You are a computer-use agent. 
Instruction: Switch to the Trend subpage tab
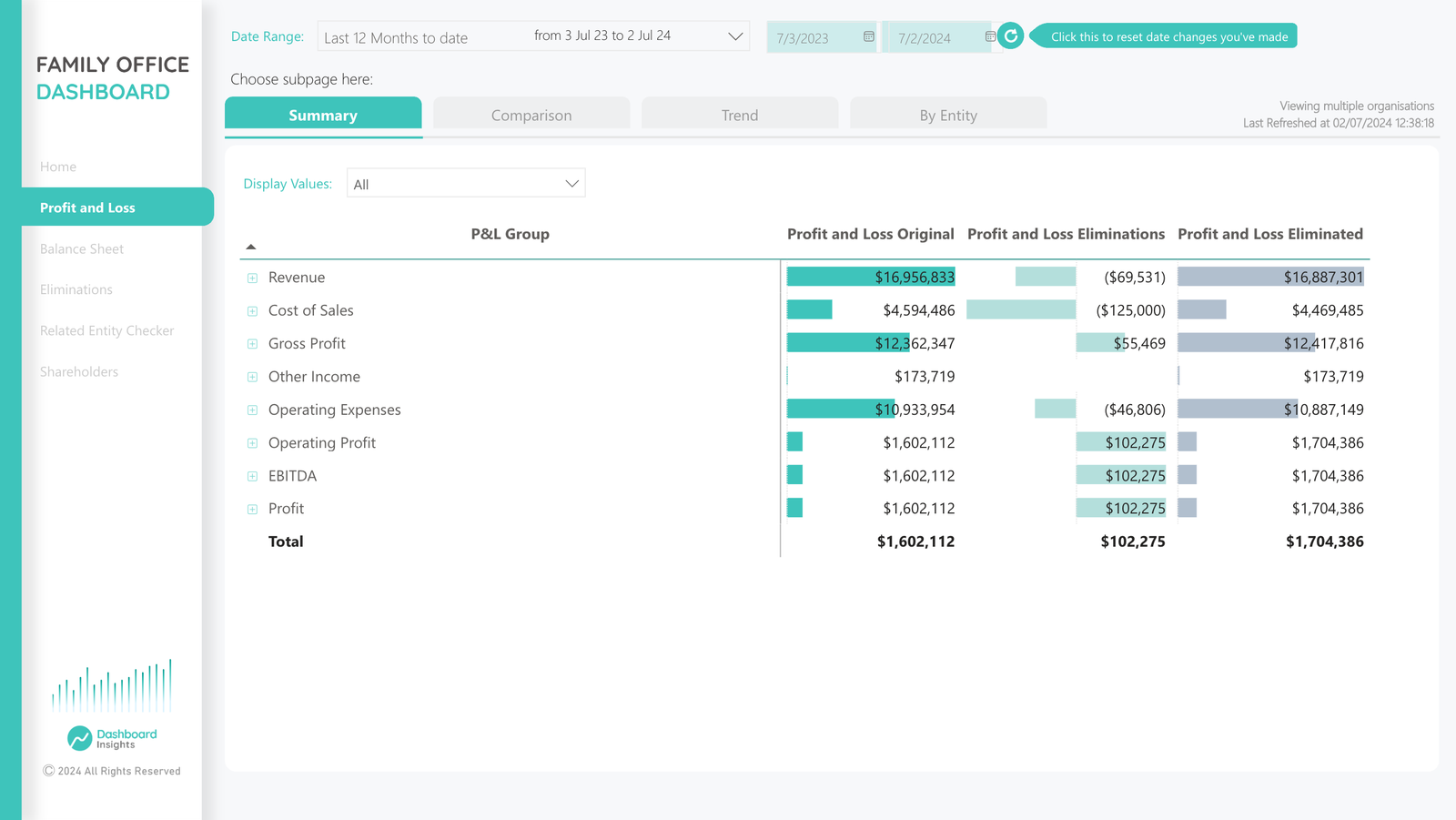pos(739,115)
